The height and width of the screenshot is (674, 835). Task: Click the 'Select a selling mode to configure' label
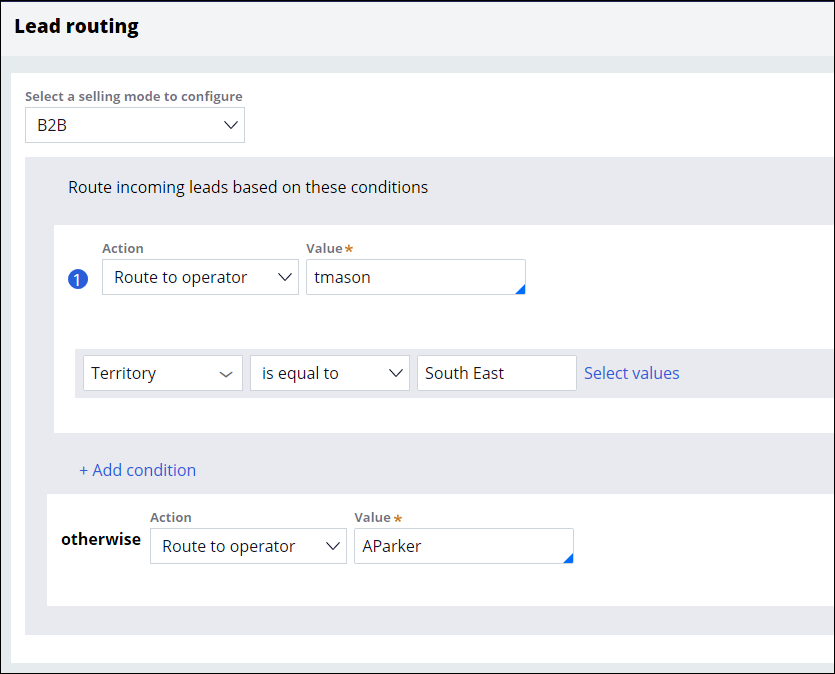point(133,97)
